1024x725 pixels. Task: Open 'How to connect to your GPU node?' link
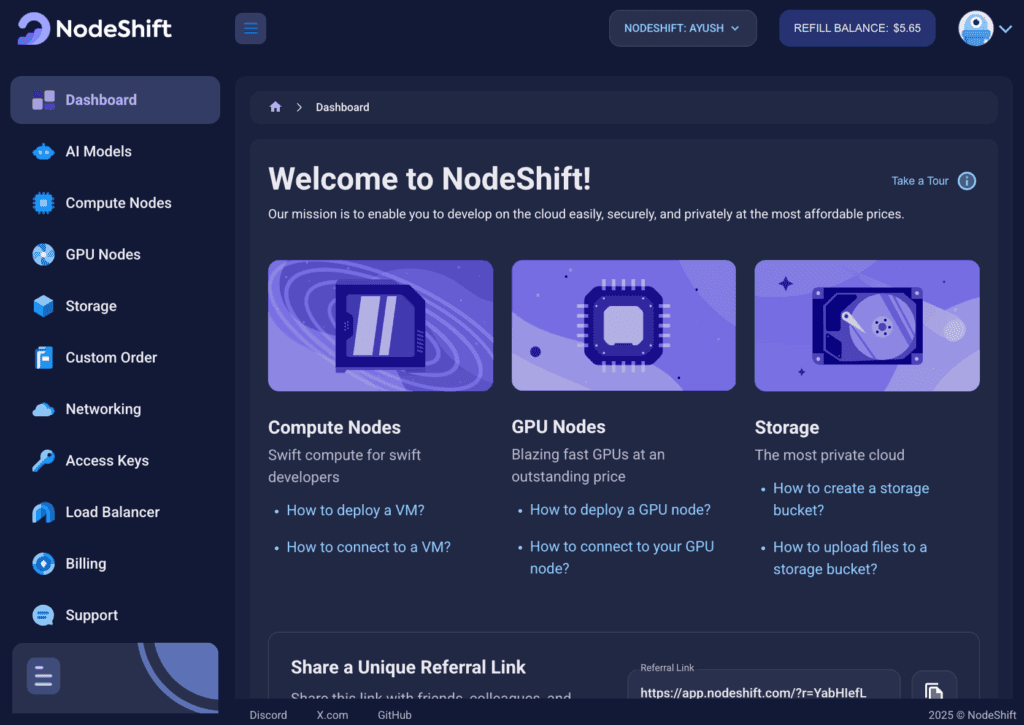622,557
